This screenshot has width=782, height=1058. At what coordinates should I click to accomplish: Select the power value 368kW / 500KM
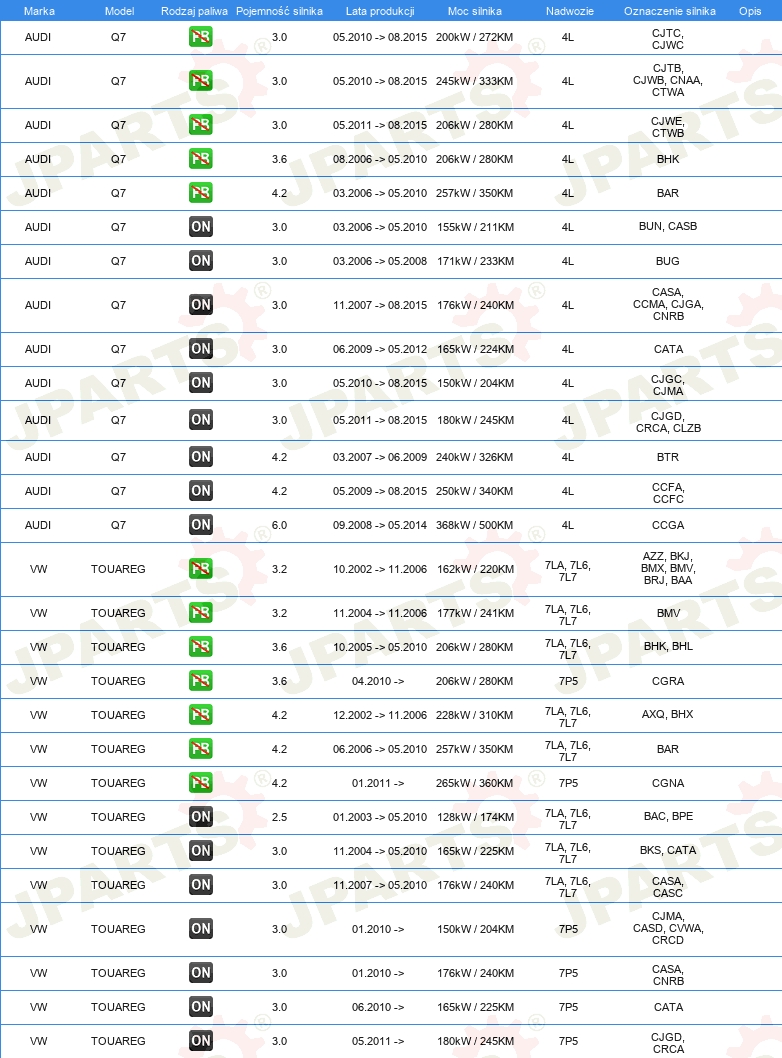(474, 525)
